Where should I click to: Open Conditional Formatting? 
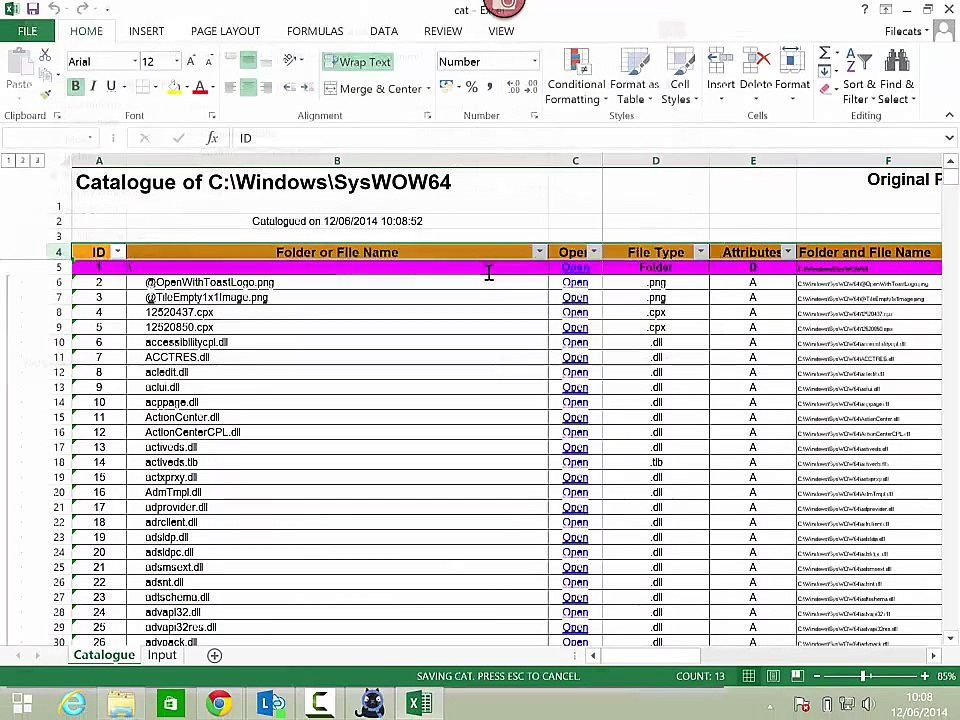(576, 75)
